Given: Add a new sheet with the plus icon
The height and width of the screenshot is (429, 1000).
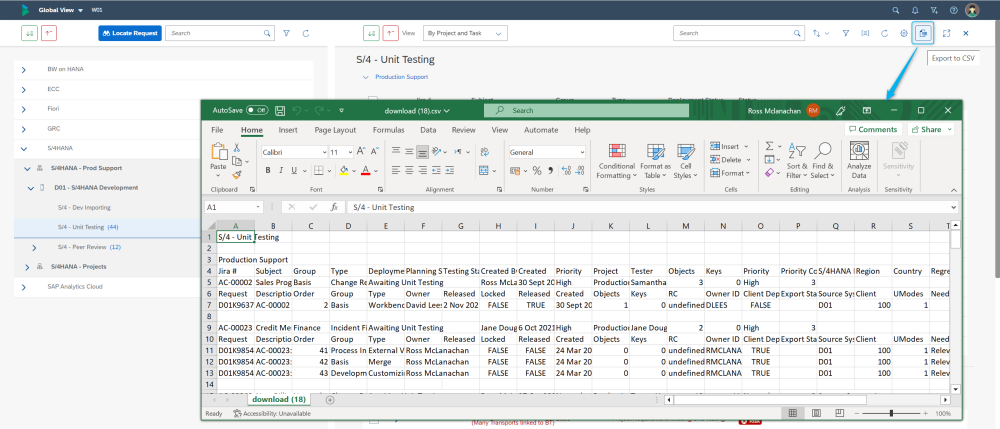Looking at the screenshot, I should (x=330, y=400).
